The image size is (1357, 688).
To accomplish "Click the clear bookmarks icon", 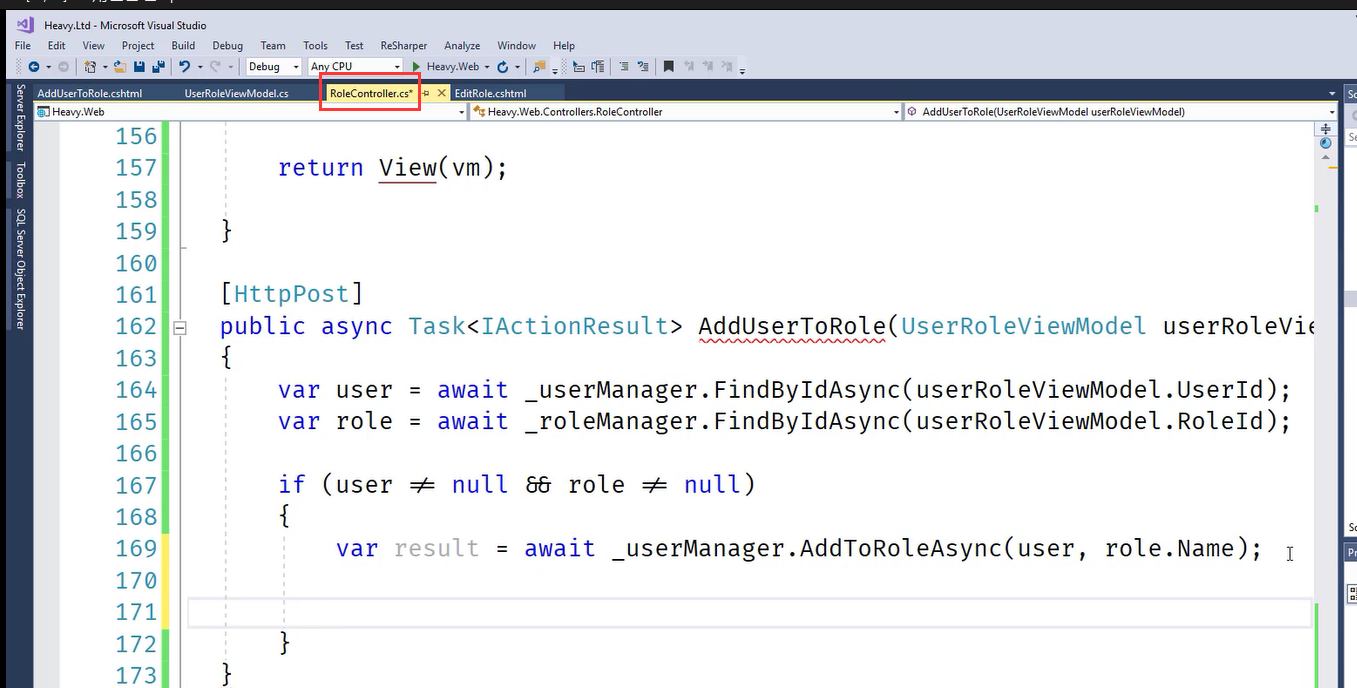I will [729, 67].
